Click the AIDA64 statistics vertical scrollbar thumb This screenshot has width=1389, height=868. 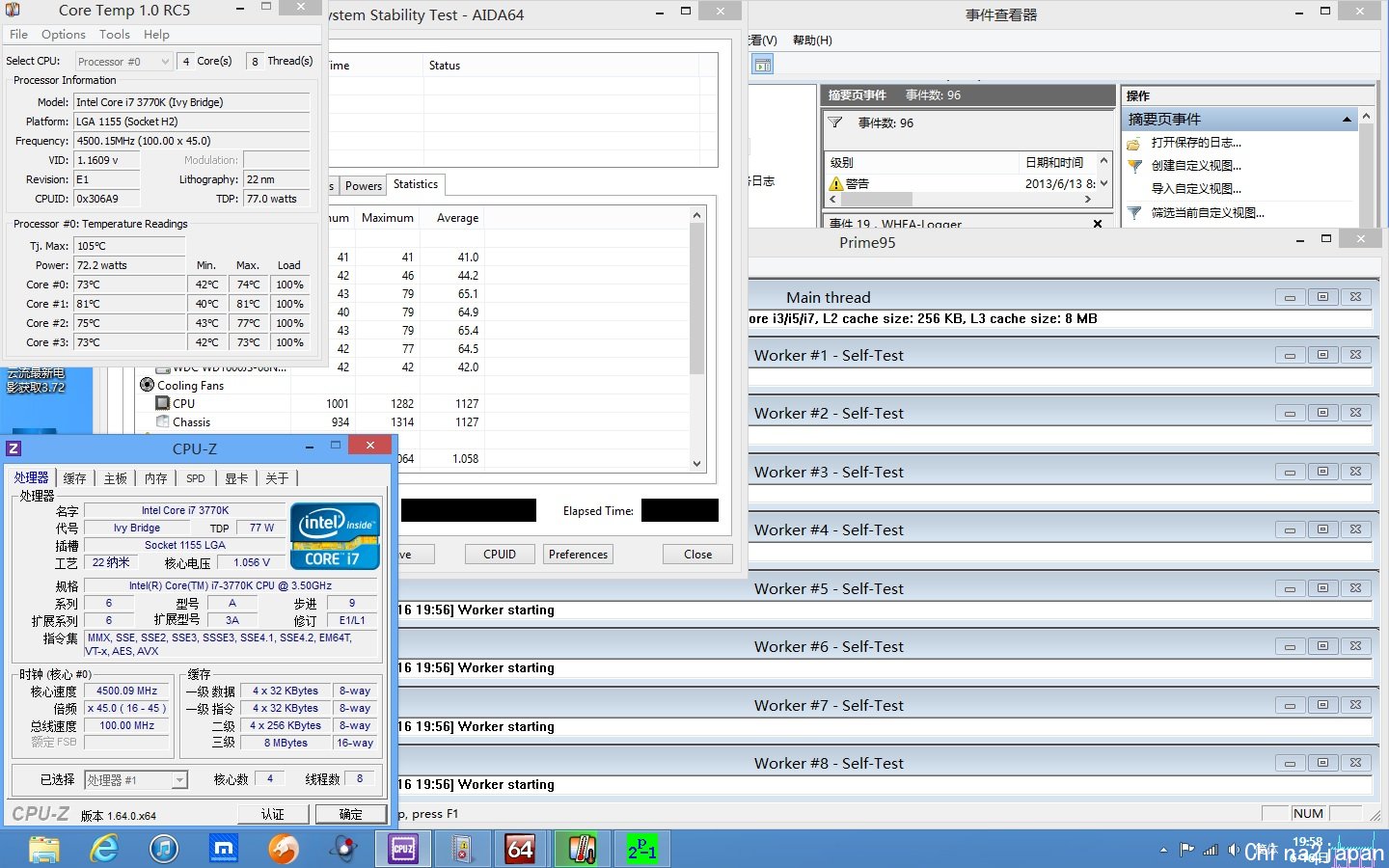[697, 299]
